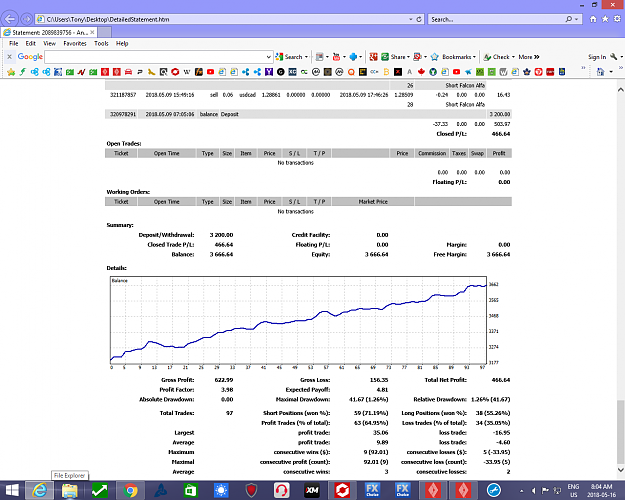Click the blue puzzle gadget icon in Google toolbar

pos(353,57)
